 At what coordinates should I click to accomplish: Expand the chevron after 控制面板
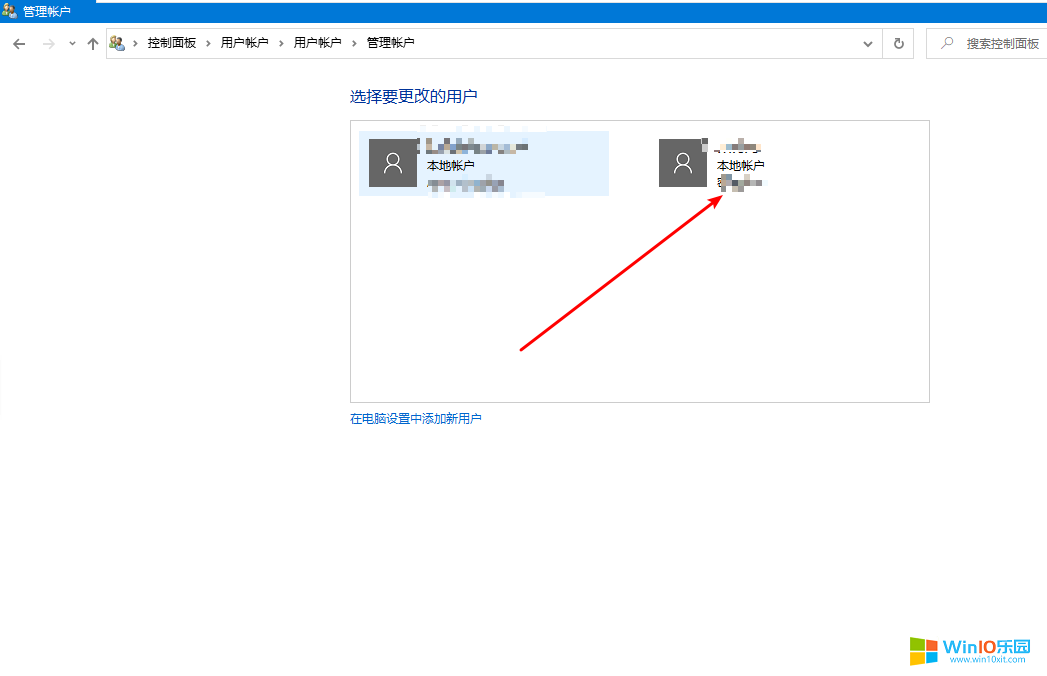tap(208, 43)
